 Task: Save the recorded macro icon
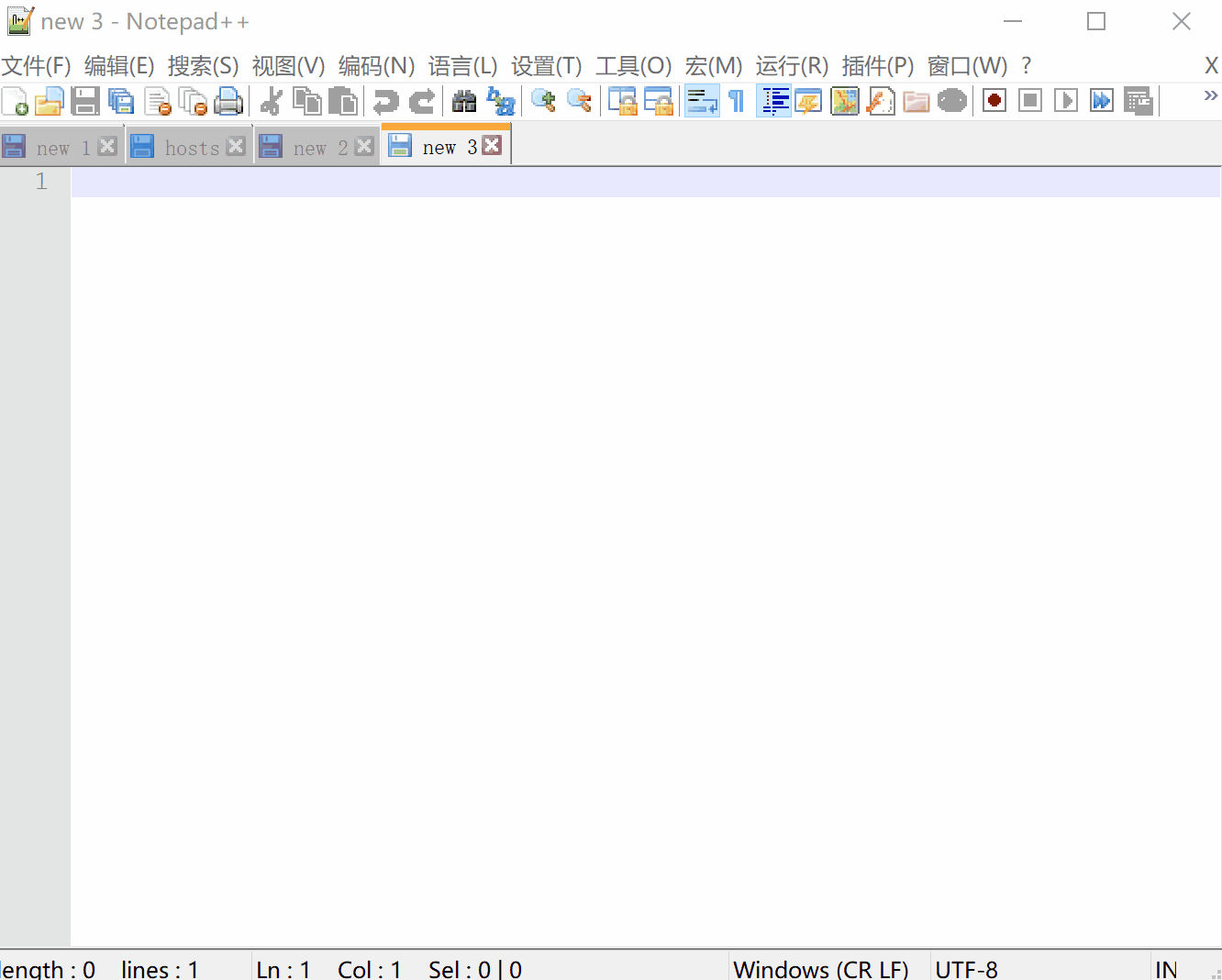[1139, 101]
